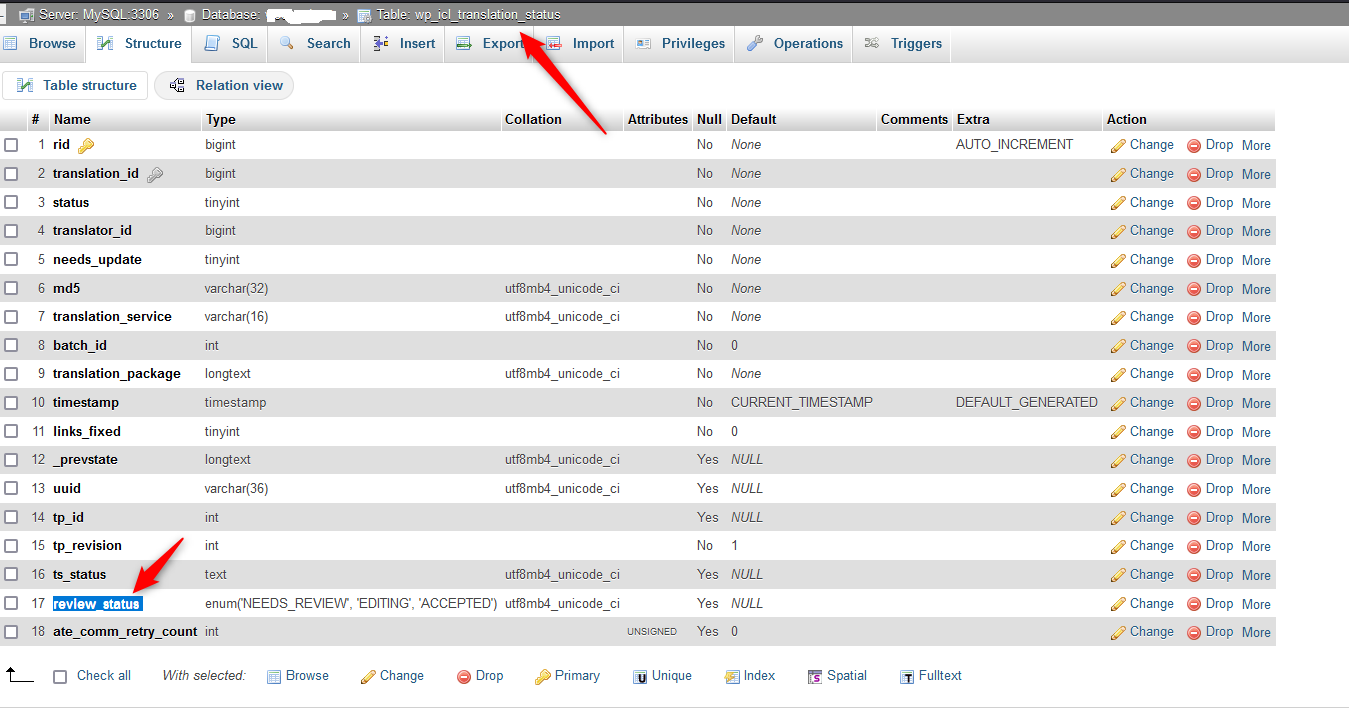Check the md5 column checkbox
Viewport: 1349px width, 727px height.
tap(11, 289)
